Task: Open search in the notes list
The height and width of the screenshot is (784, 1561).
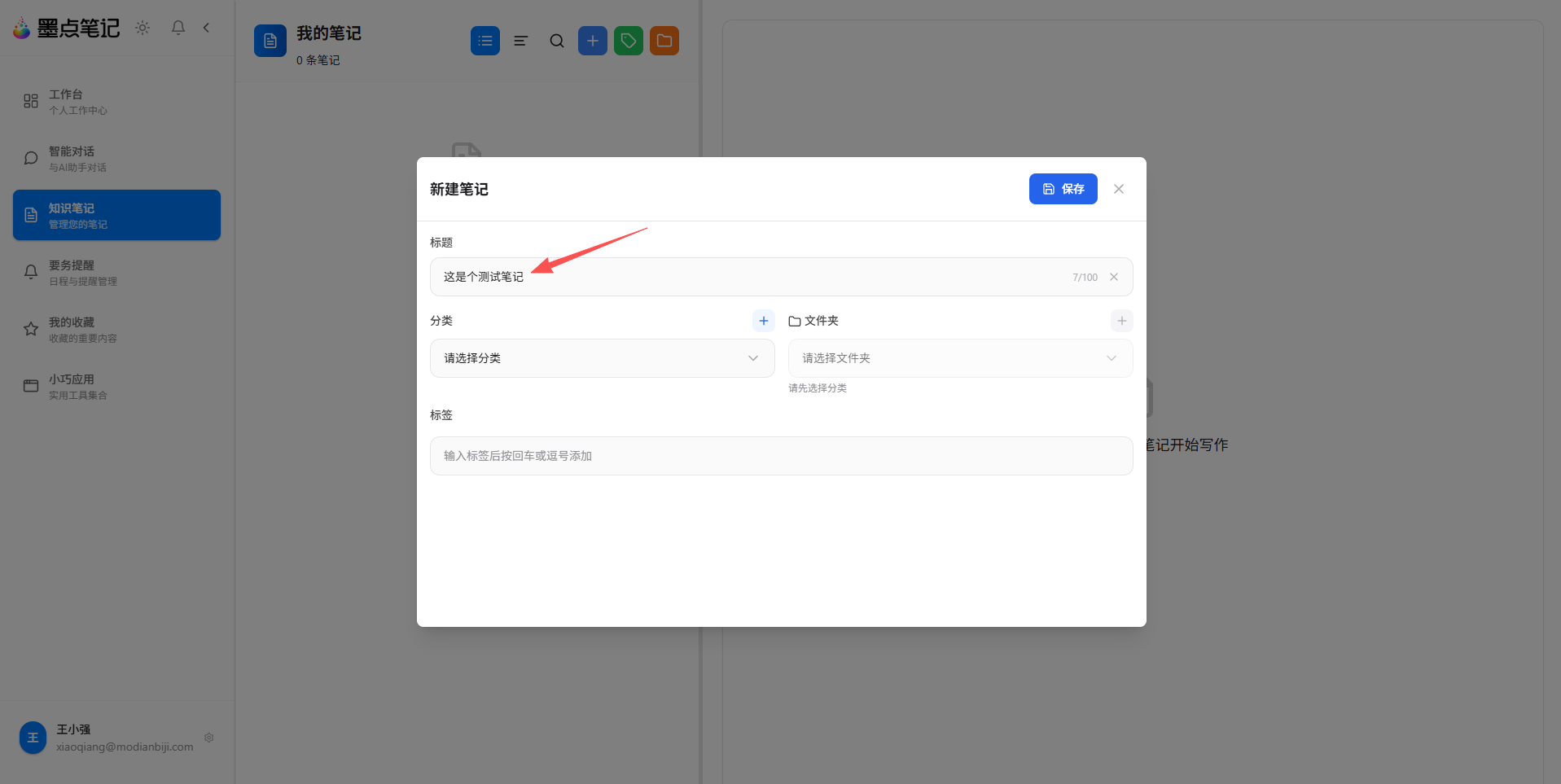Action: click(x=556, y=40)
